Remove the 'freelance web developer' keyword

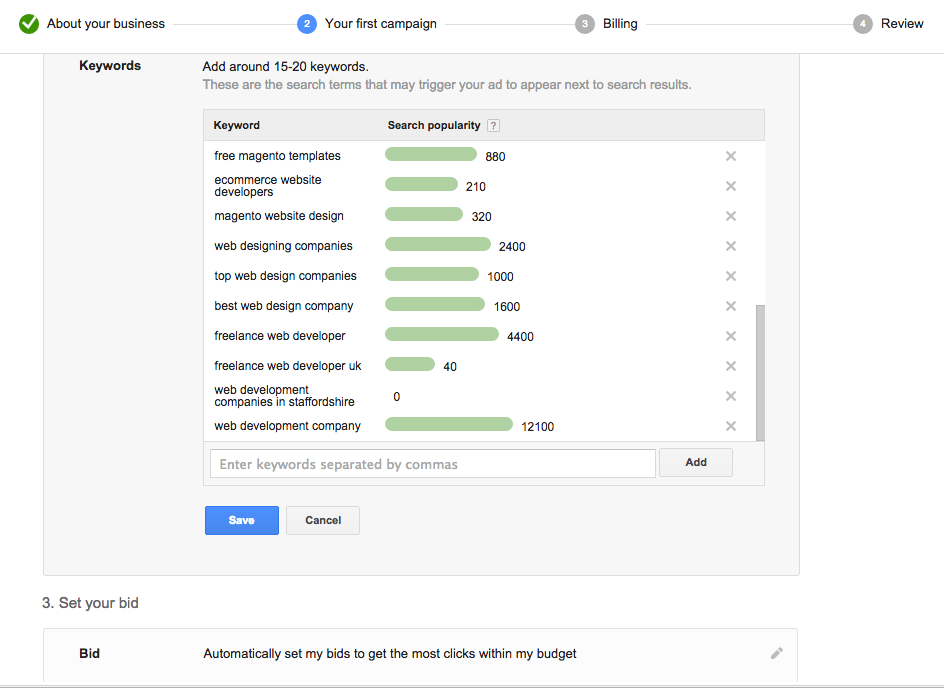[x=731, y=336]
